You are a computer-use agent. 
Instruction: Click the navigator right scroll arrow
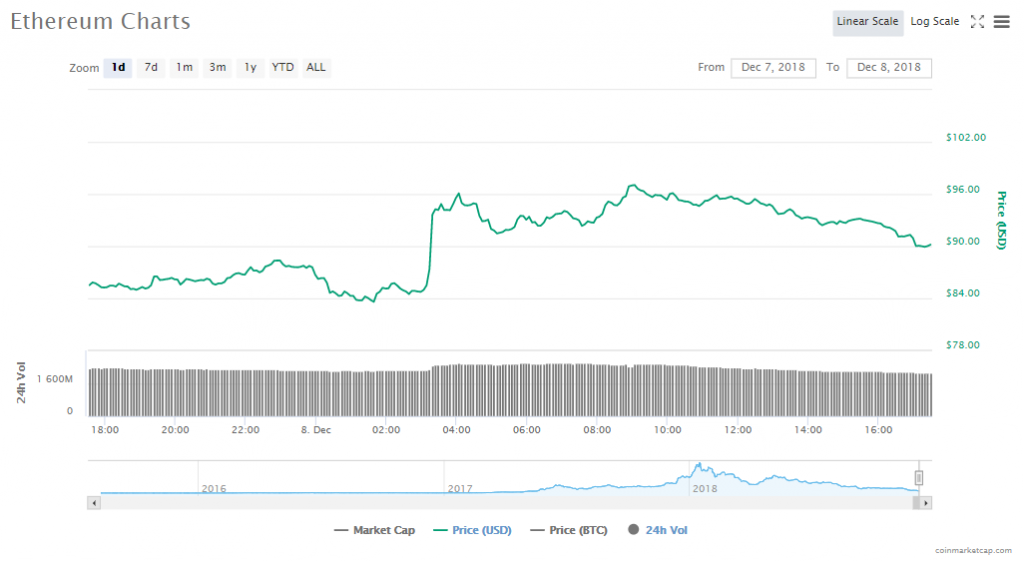click(x=926, y=502)
